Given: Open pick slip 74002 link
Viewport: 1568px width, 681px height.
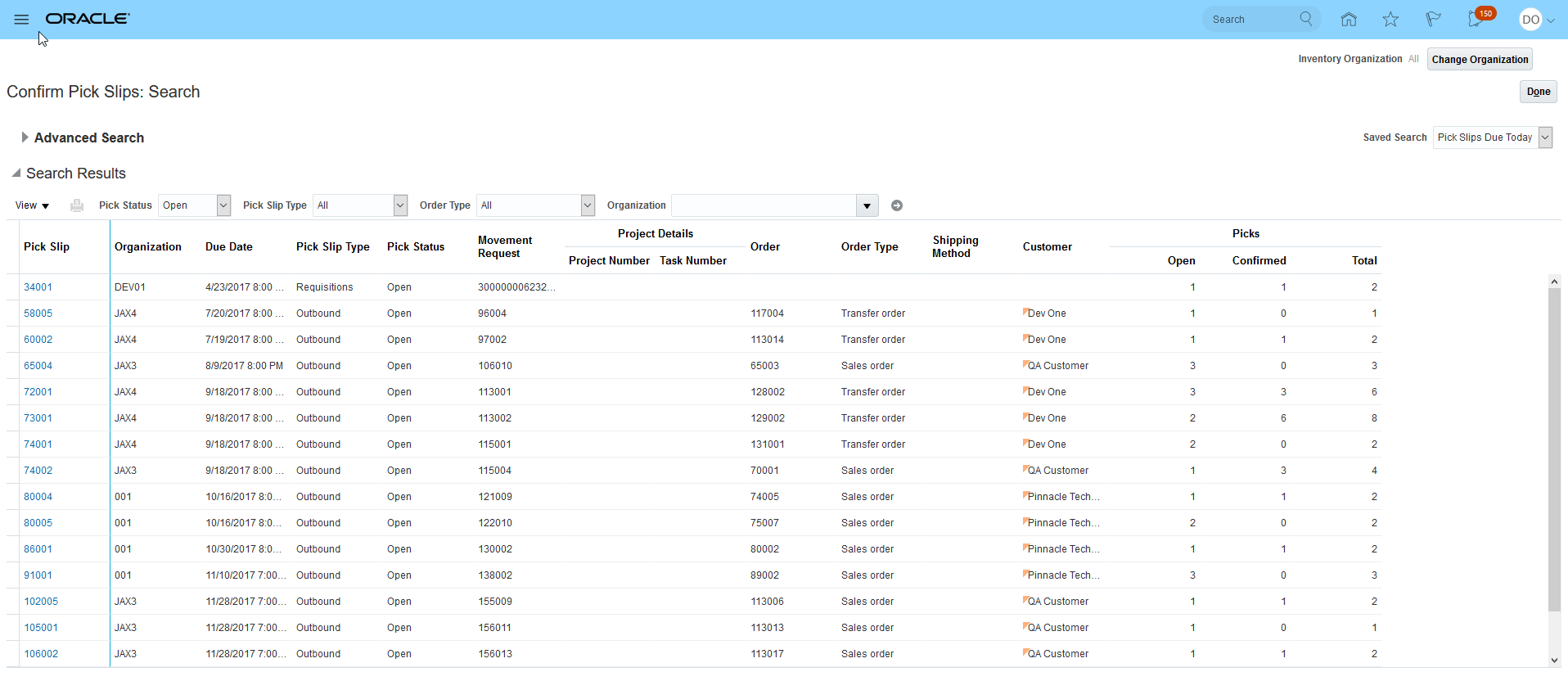Looking at the screenshot, I should 38,471.
